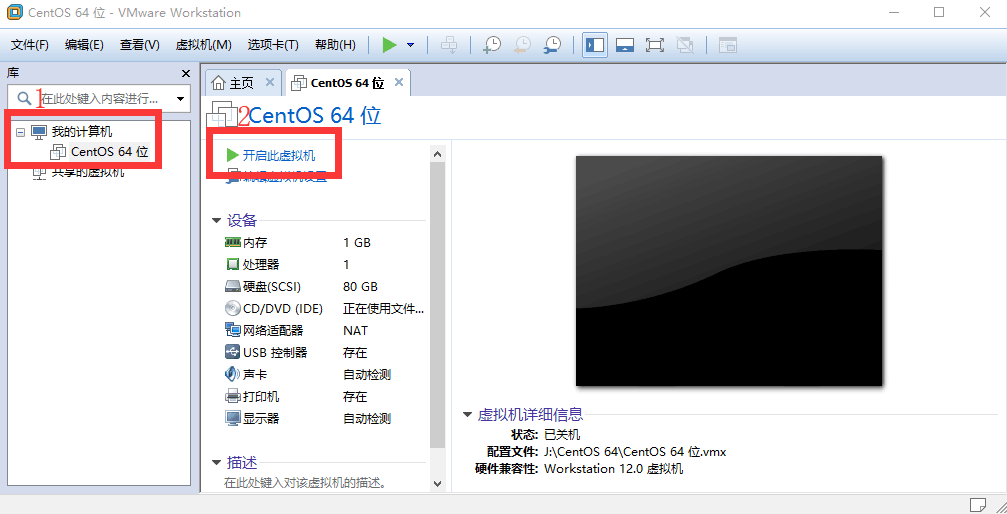Click the 显示器 display device icon
This screenshot has width=1007, height=514.
click(x=232, y=418)
